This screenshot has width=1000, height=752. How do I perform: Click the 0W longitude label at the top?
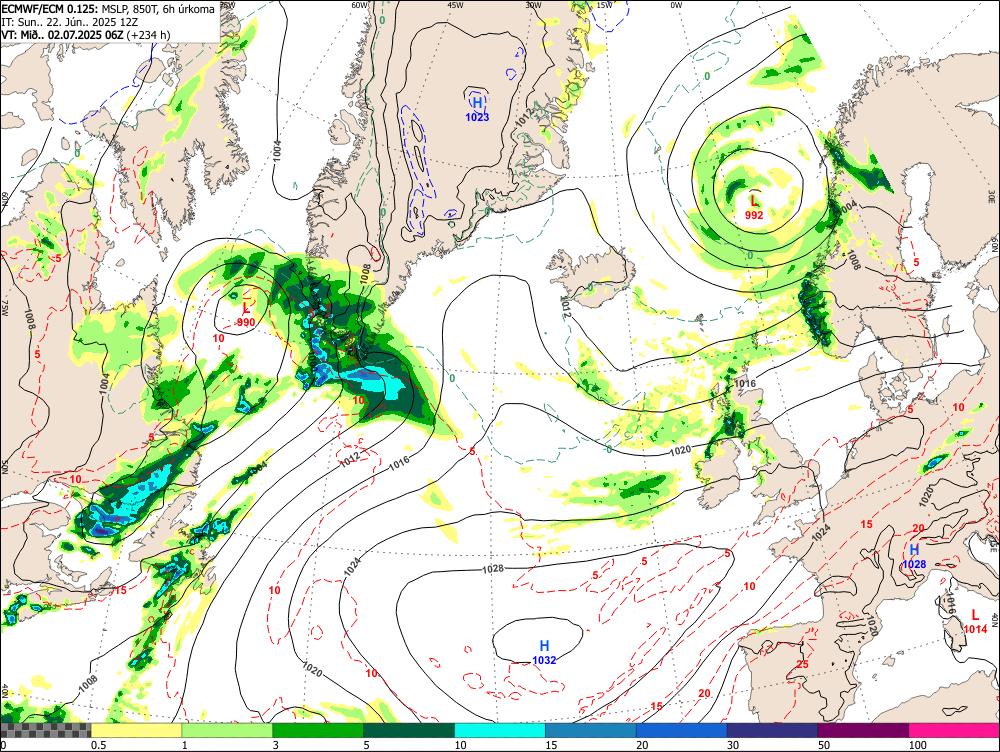click(x=676, y=5)
